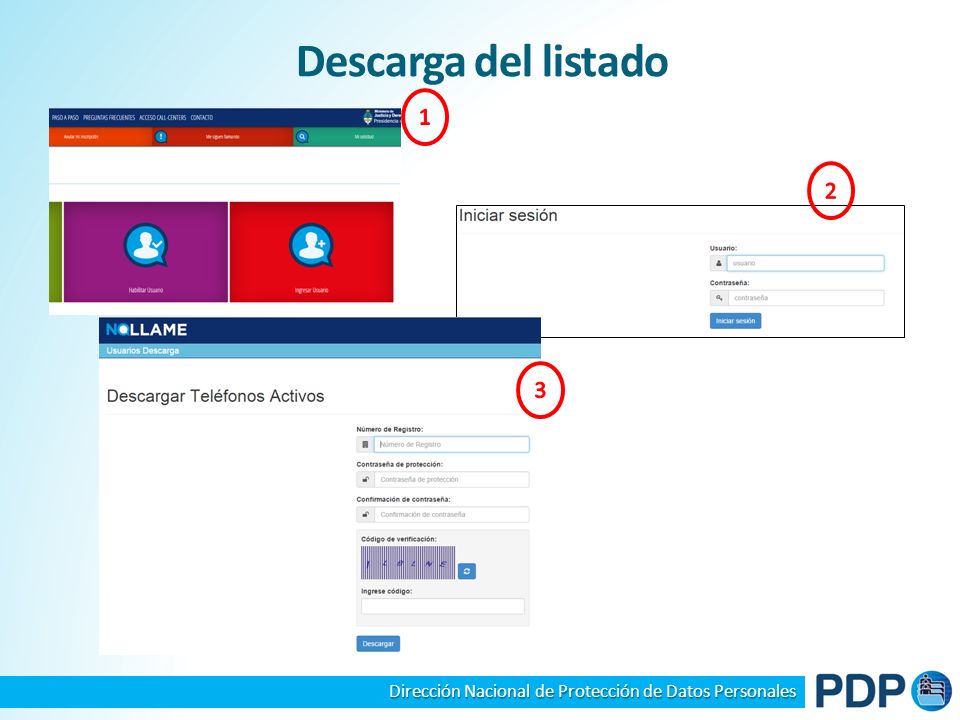Click the blue Descargar button

pyautogui.click(x=378, y=643)
